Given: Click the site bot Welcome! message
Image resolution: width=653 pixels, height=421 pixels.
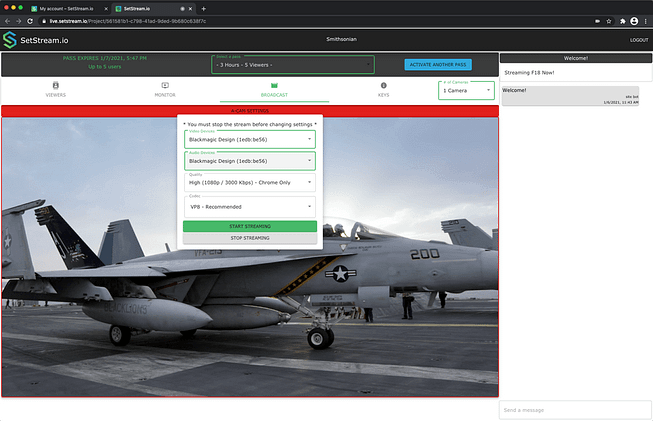Looking at the screenshot, I should click(x=570, y=96).
